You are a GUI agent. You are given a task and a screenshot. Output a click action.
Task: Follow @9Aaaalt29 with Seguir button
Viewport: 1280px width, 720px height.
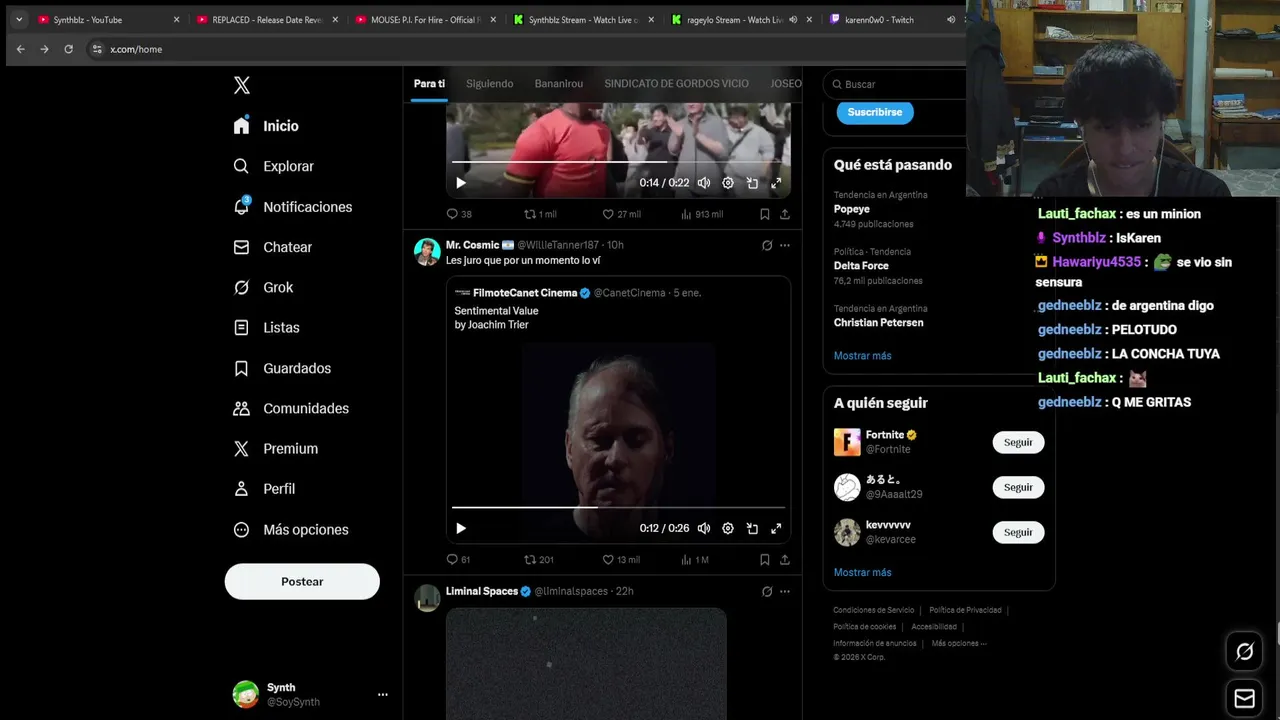1018,487
